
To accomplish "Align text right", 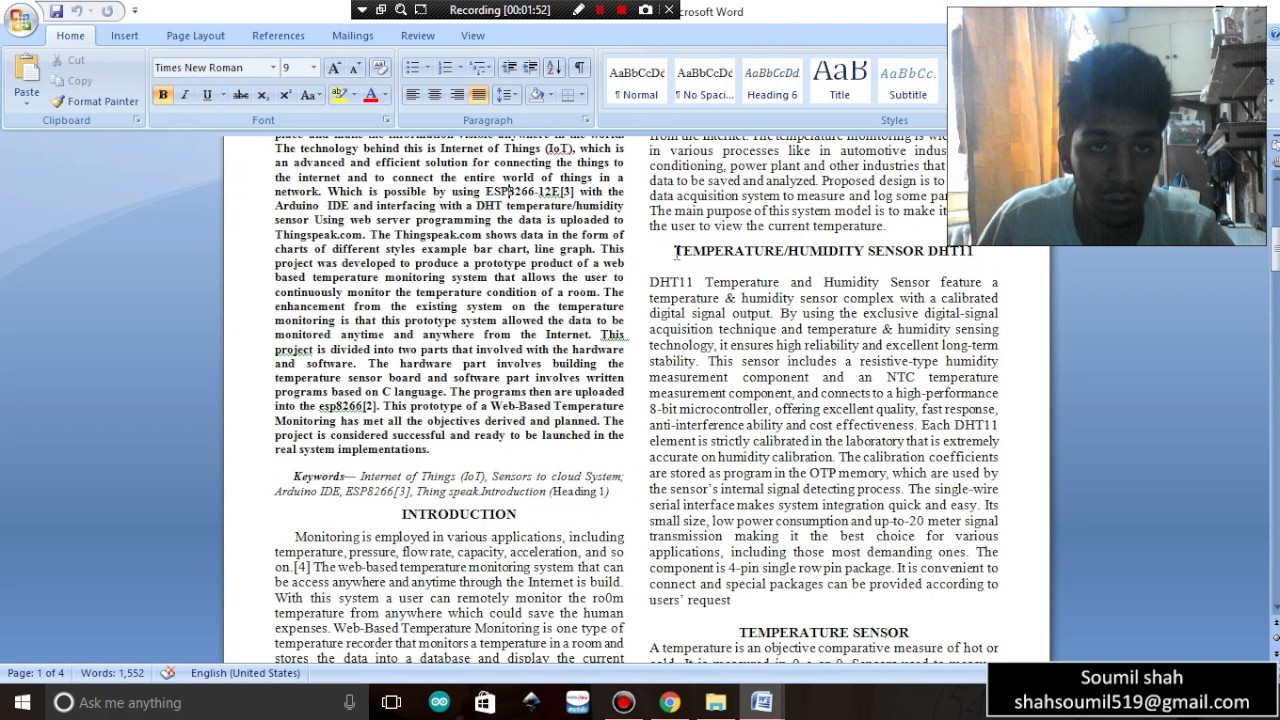I will click(457, 95).
